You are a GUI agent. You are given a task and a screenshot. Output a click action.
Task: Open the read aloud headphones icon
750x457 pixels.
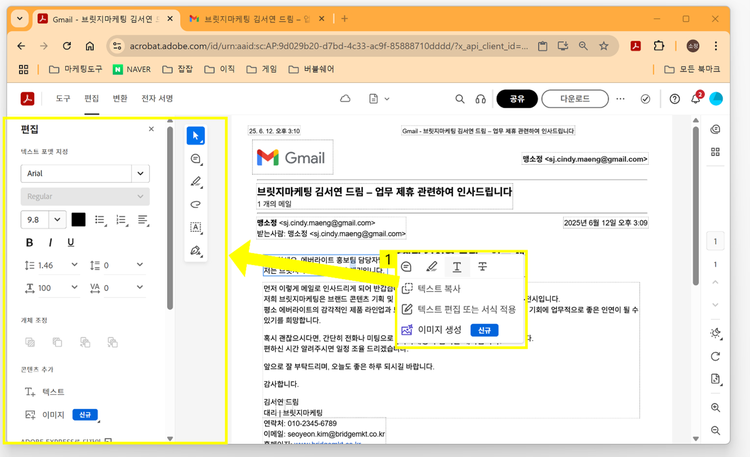click(x=480, y=99)
